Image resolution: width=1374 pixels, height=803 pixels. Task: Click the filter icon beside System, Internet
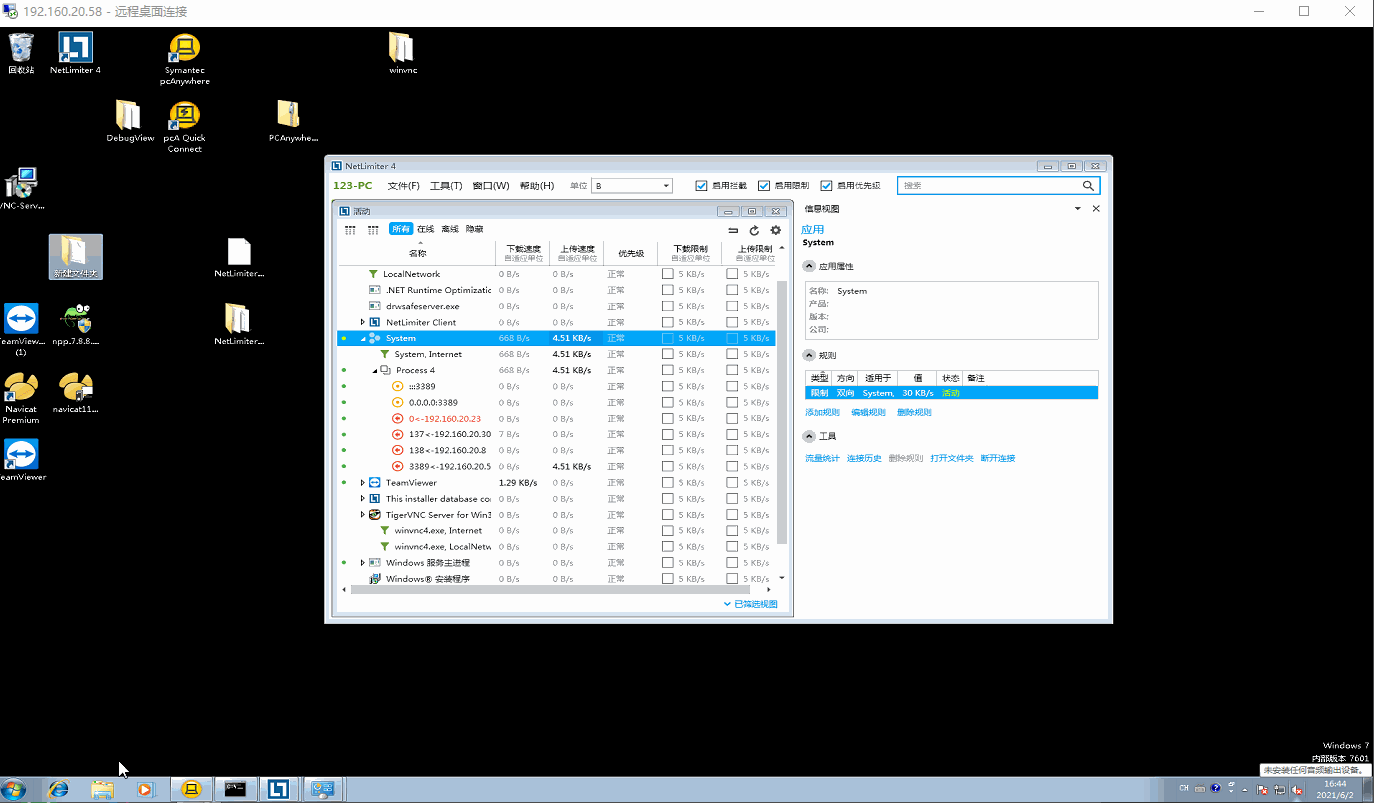click(385, 354)
